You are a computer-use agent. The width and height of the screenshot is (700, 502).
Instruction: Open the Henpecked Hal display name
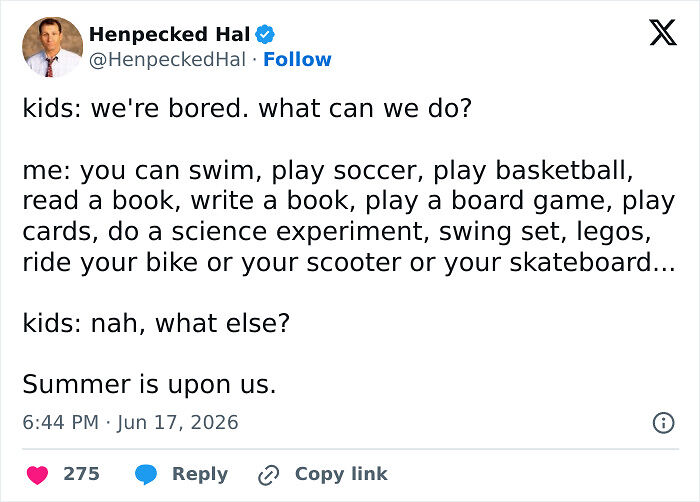170,34
